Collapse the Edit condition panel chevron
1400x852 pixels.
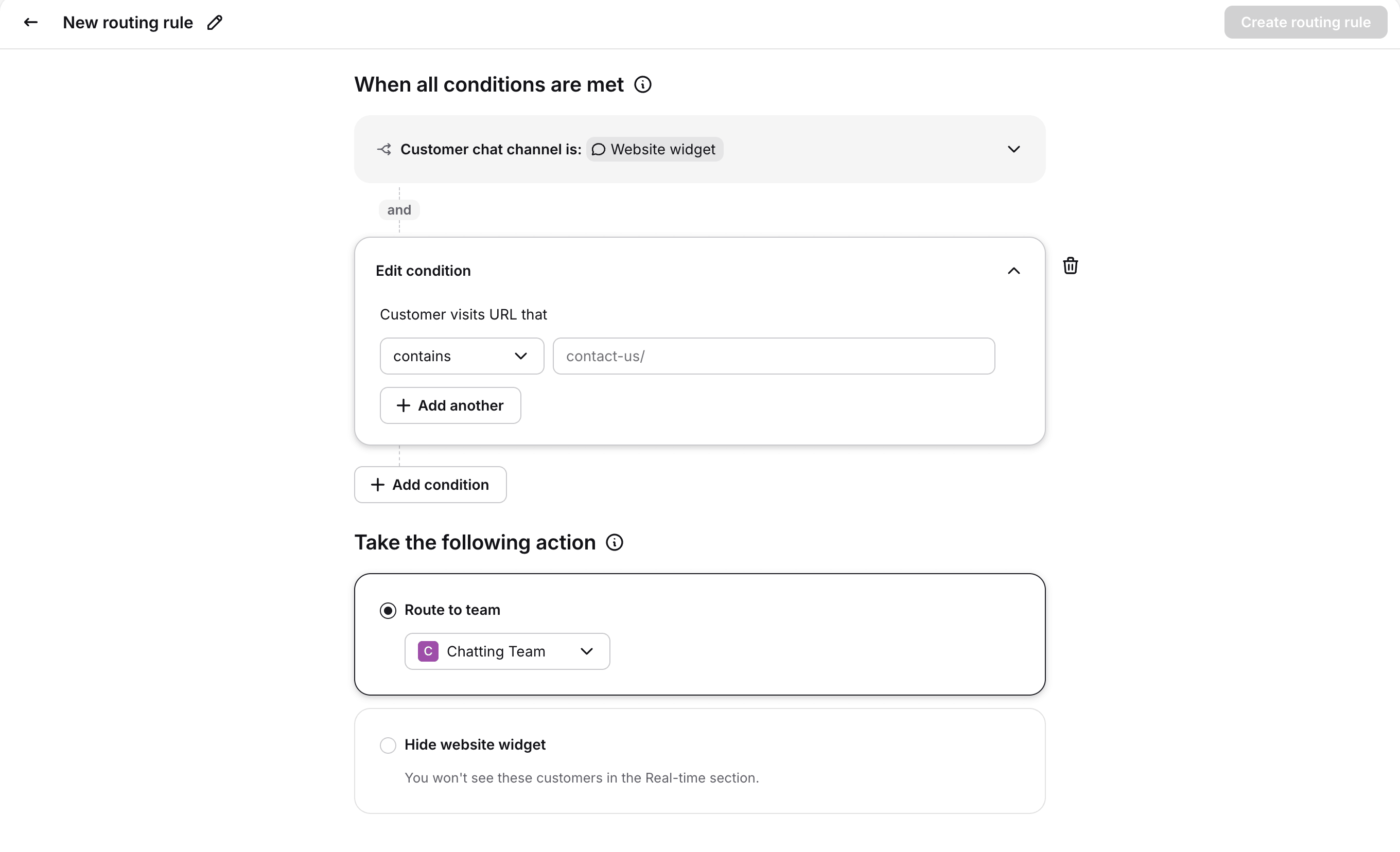pyautogui.click(x=1013, y=271)
